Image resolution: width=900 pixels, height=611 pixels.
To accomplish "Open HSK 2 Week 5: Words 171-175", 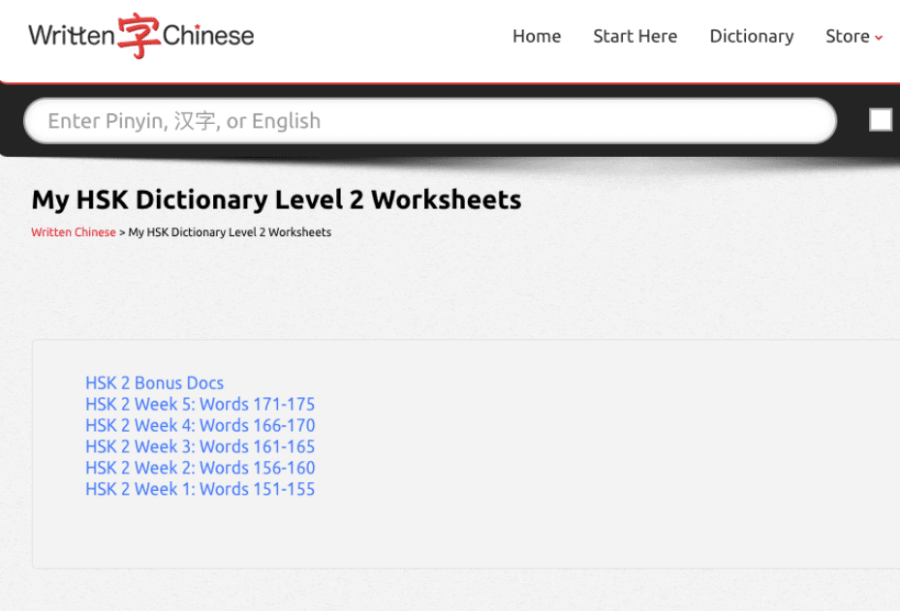I will coord(200,404).
